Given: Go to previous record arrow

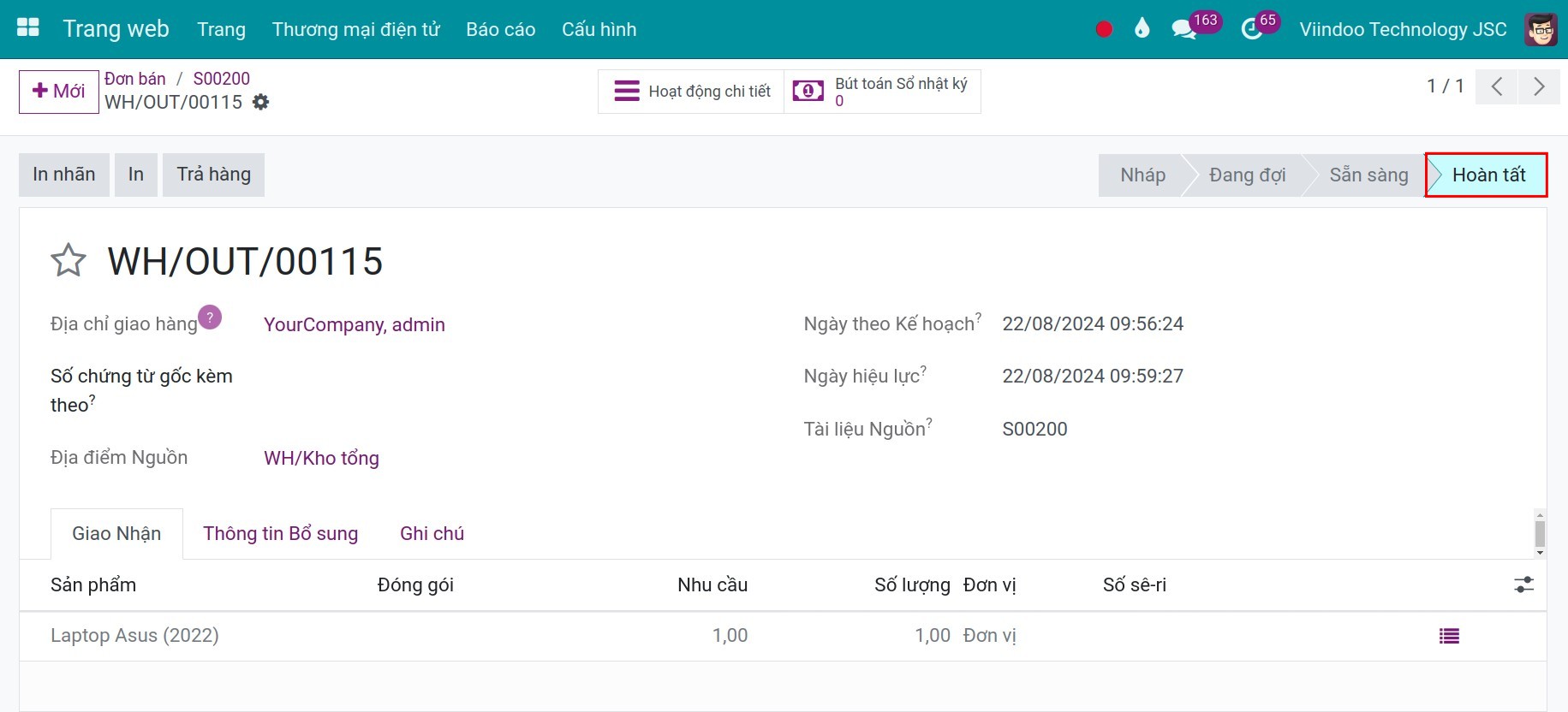Looking at the screenshot, I should click(1497, 86).
